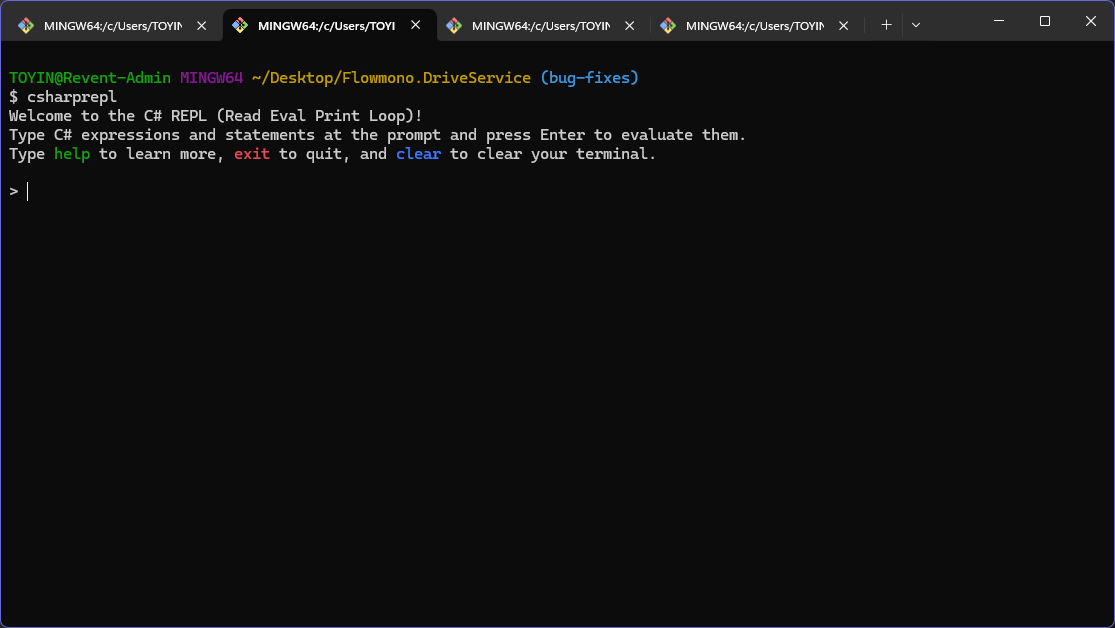1115x628 pixels.
Task: Click the blue "clear" keyword in welcome text
Action: tap(418, 154)
